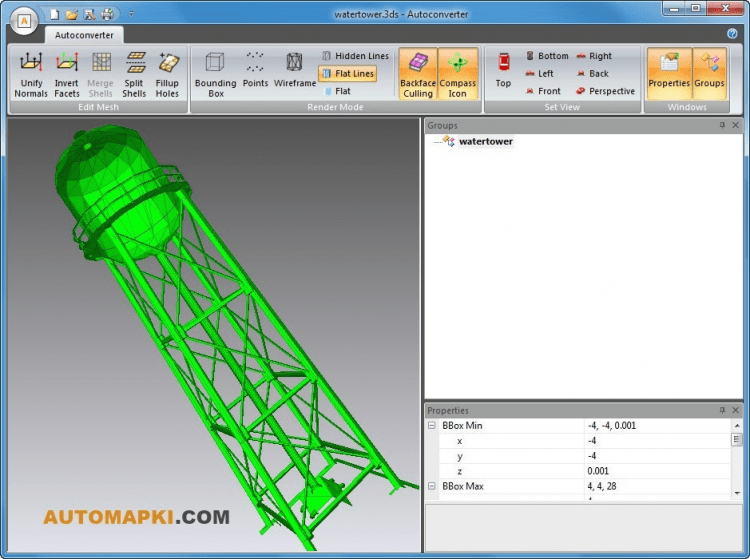Select Hidden Lines render mode
This screenshot has height=559, width=750.
click(x=355, y=56)
